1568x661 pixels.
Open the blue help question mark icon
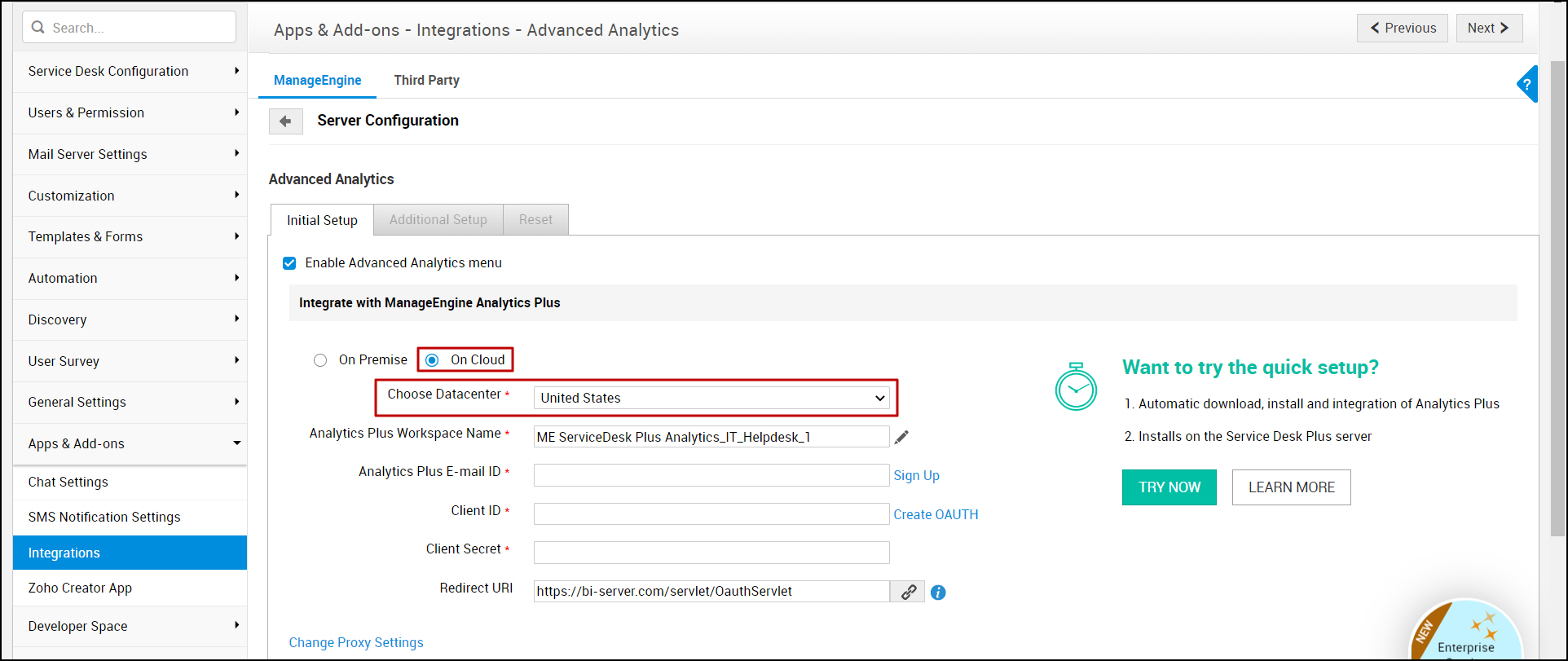1527,84
